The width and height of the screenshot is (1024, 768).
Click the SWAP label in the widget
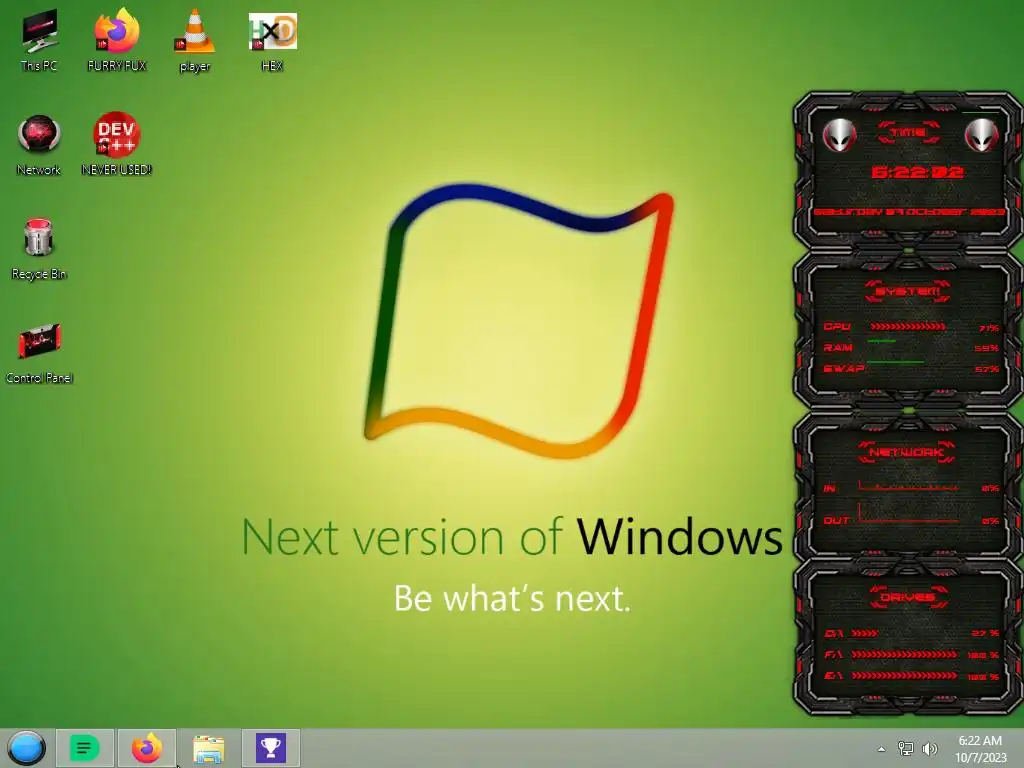844,369
